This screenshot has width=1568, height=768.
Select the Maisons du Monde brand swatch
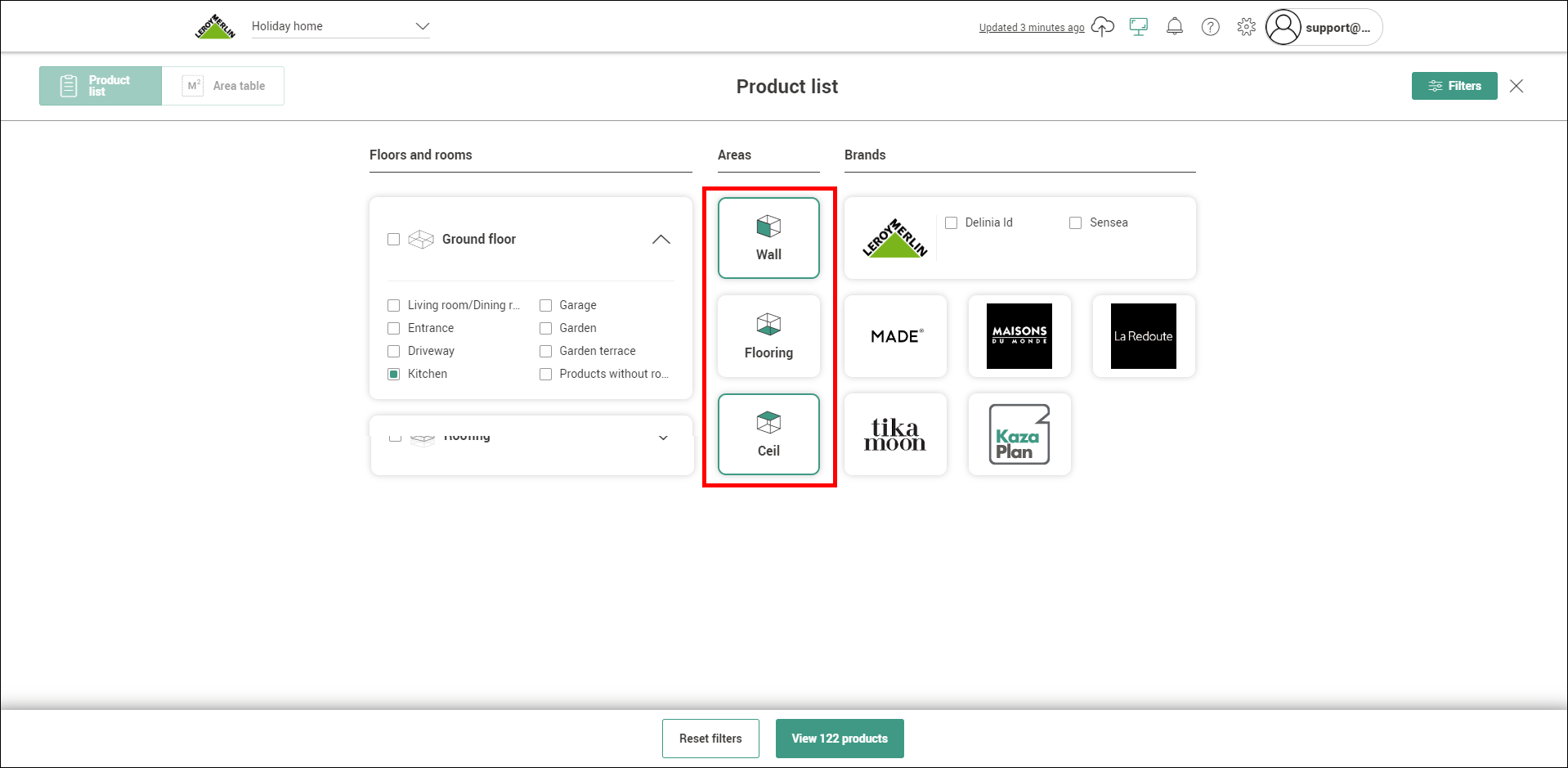1019,336
